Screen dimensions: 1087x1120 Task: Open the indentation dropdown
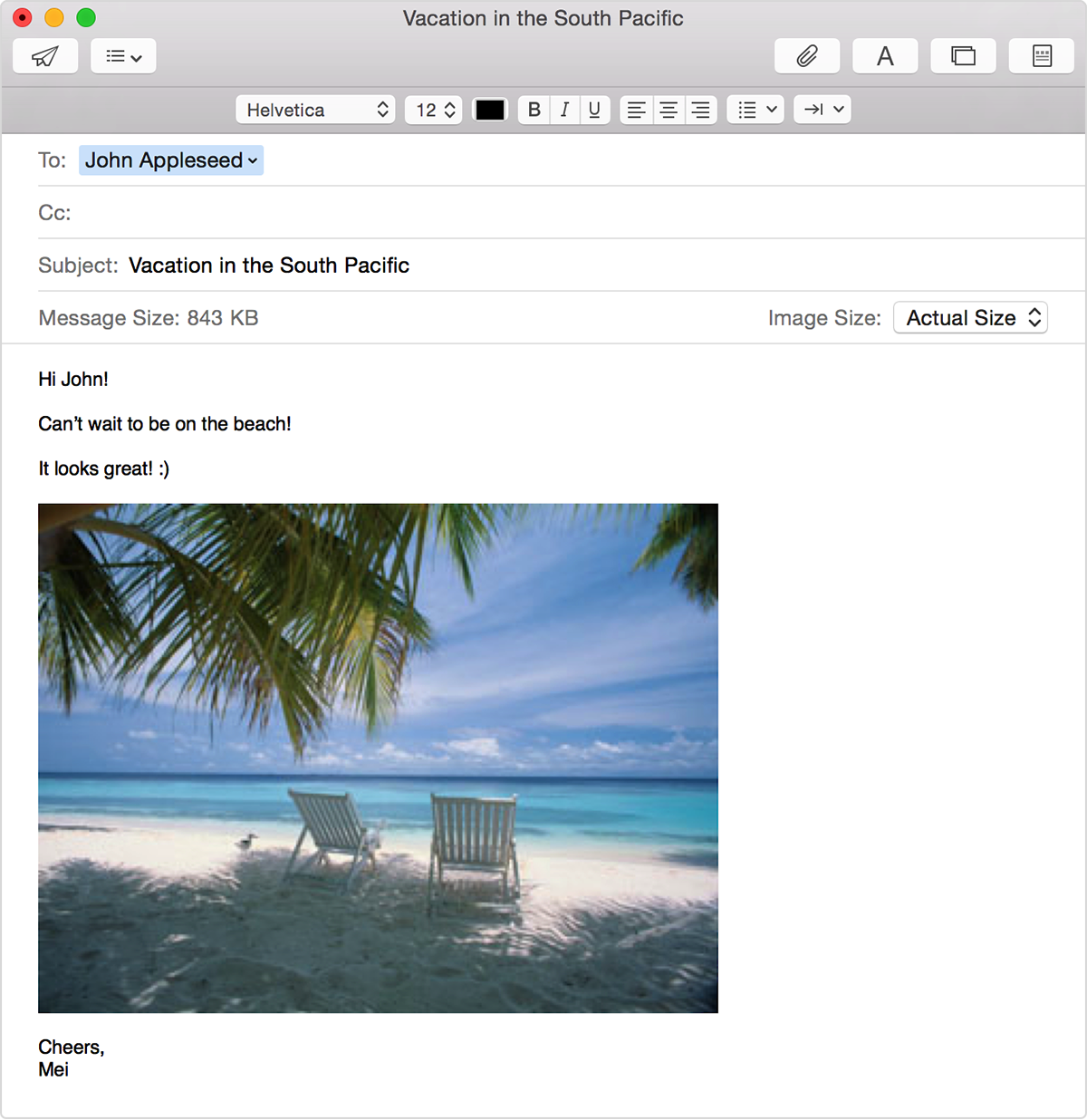click(x=822, y=110)
